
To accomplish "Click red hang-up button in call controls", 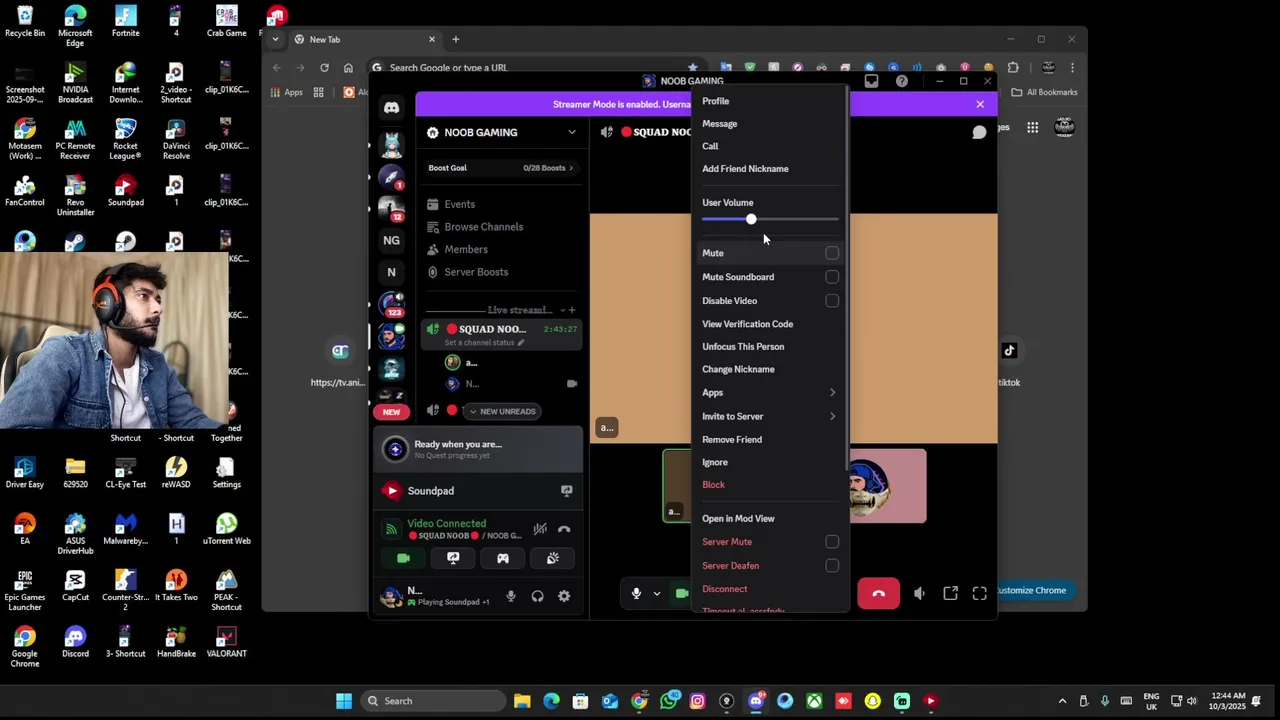I will tap(878, 593).
